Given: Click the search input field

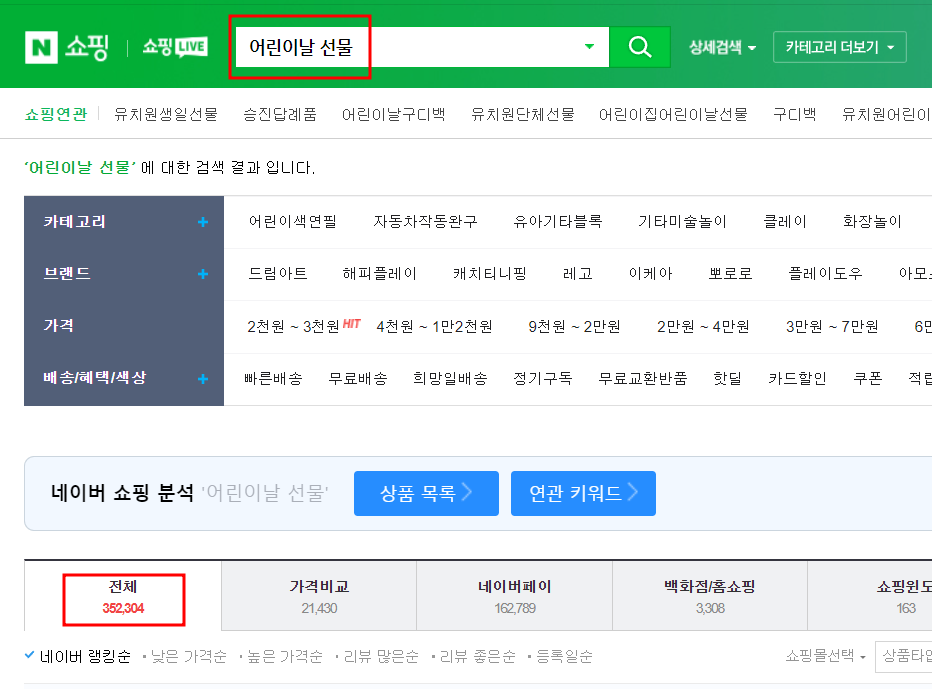Looking at the screenshot, I should [422, 46].
